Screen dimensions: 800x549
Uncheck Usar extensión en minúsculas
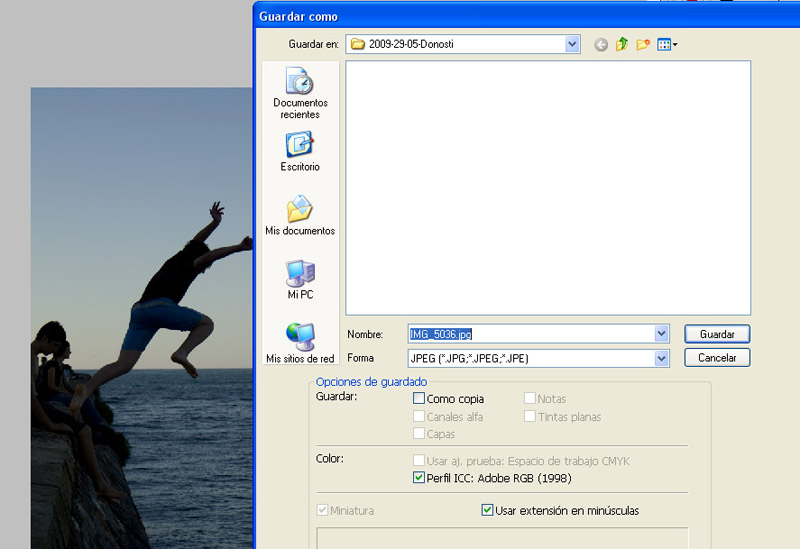click(x=487, y=510)
